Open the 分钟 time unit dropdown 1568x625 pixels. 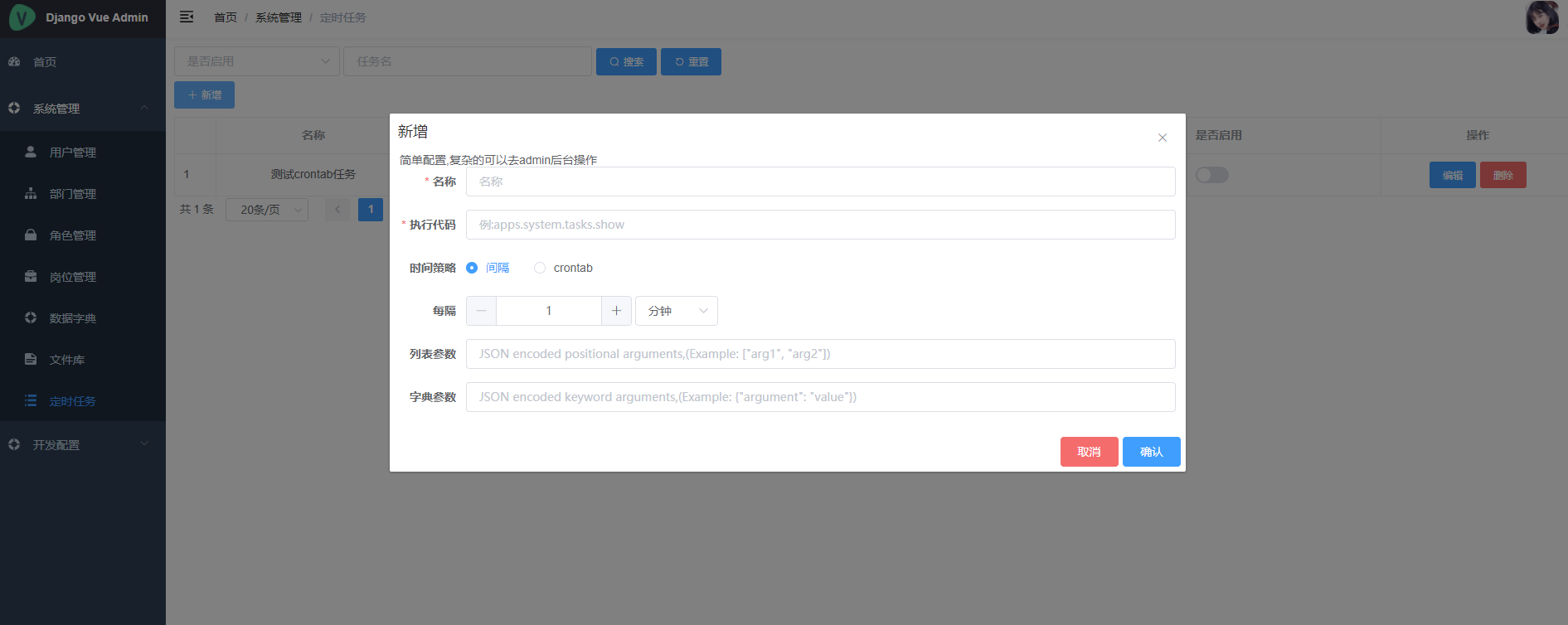(x=676, y=311)
